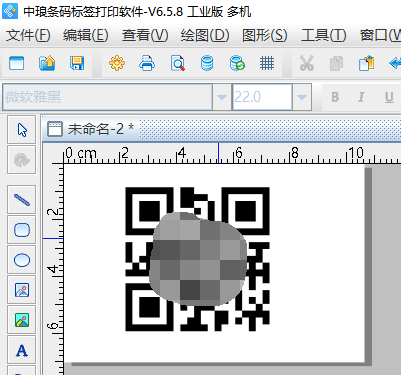Image resolution: width=401 pixels, height=375 pixels.
Task: Select the text tool A
Action: (22, 350)
